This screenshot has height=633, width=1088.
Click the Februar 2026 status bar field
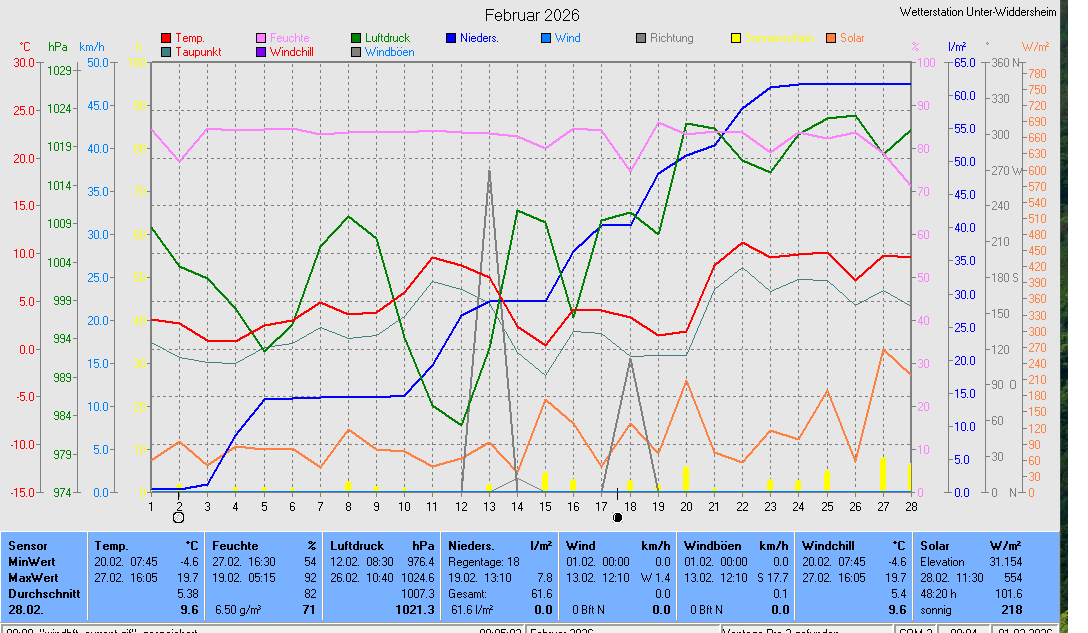pos(565,630)
